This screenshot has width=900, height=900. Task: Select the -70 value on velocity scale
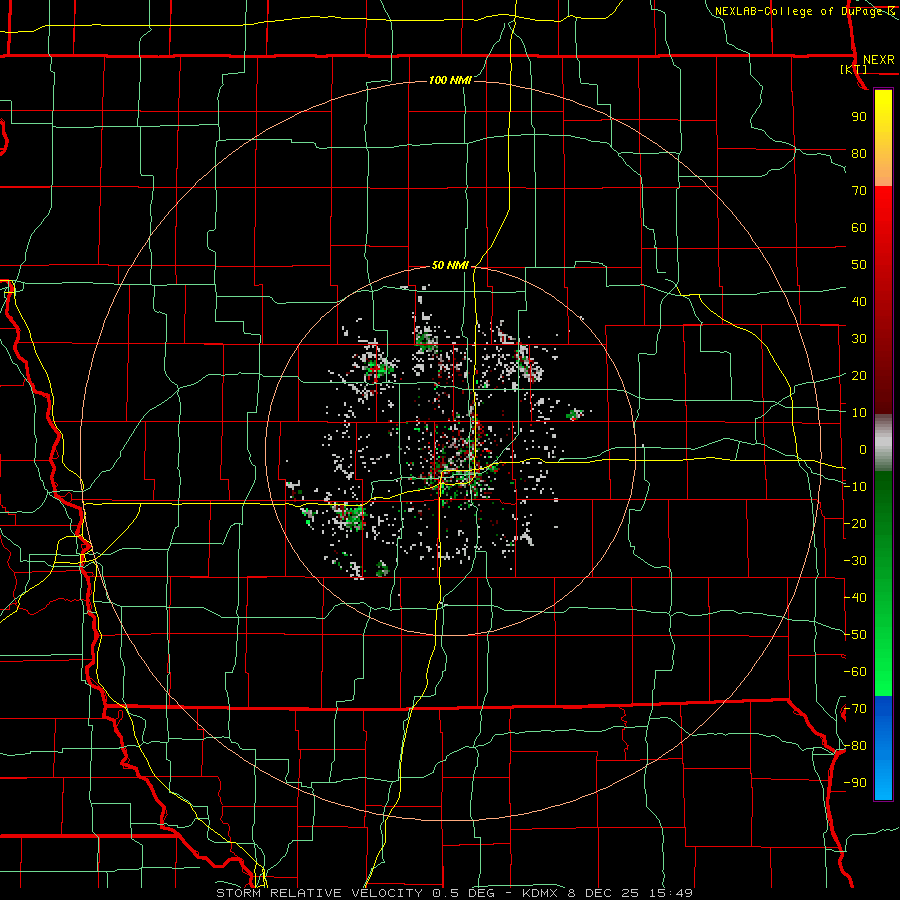tap(855, 709)
